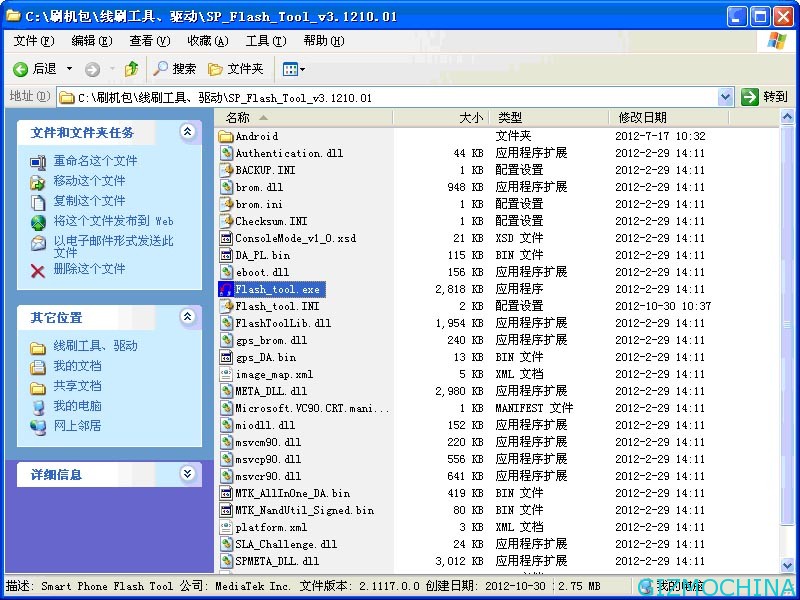Toggle the Folders (文件夹) pane button

tap(236, 69)
